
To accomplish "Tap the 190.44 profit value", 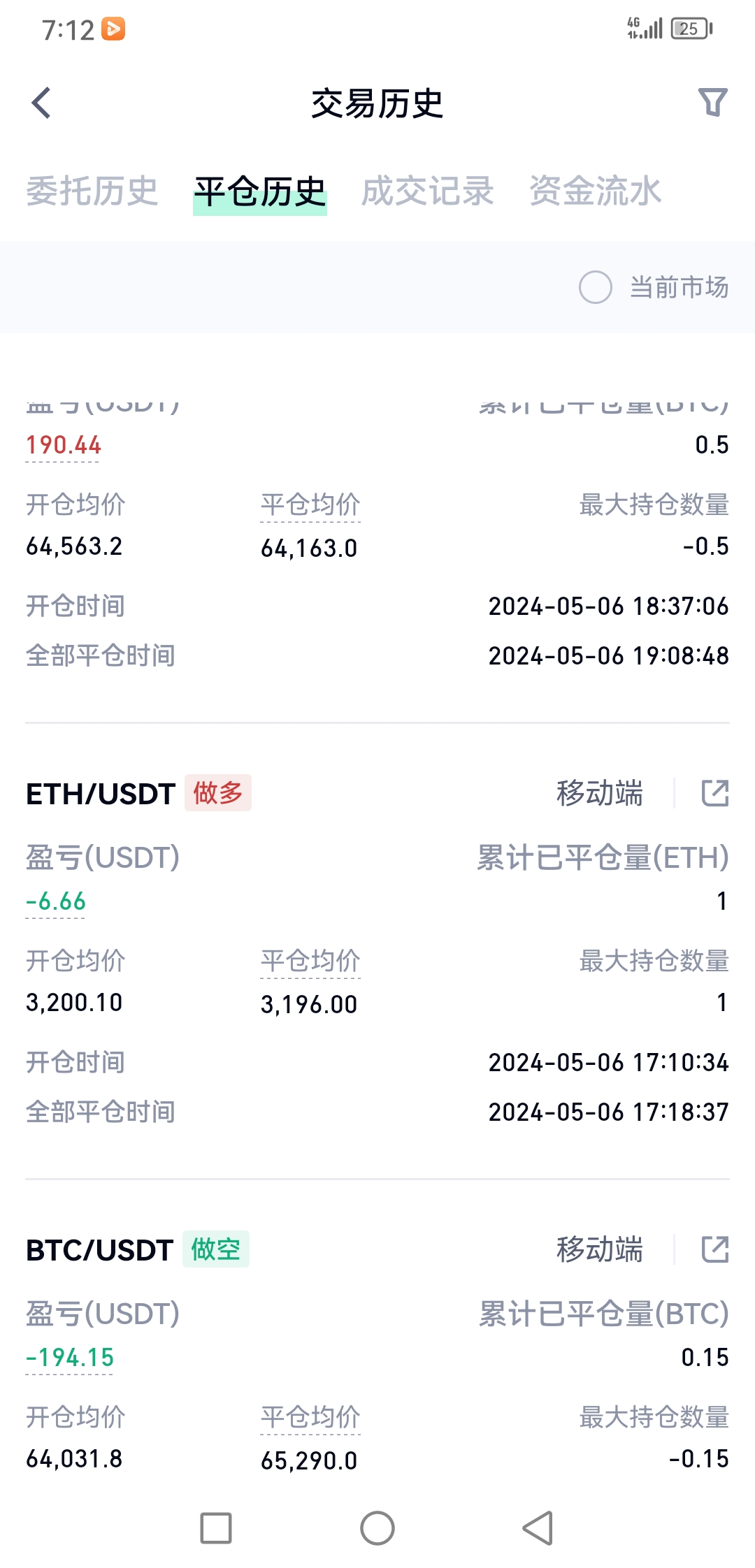I will (x=63, y=445).
